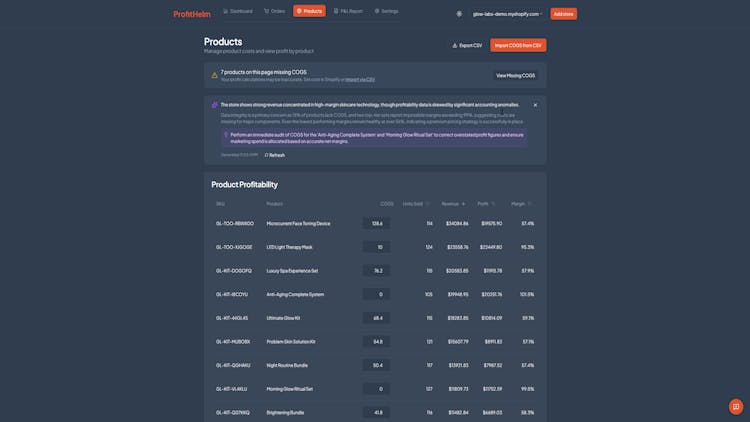Switch to the Orders tab

click(x=274, y=11)
